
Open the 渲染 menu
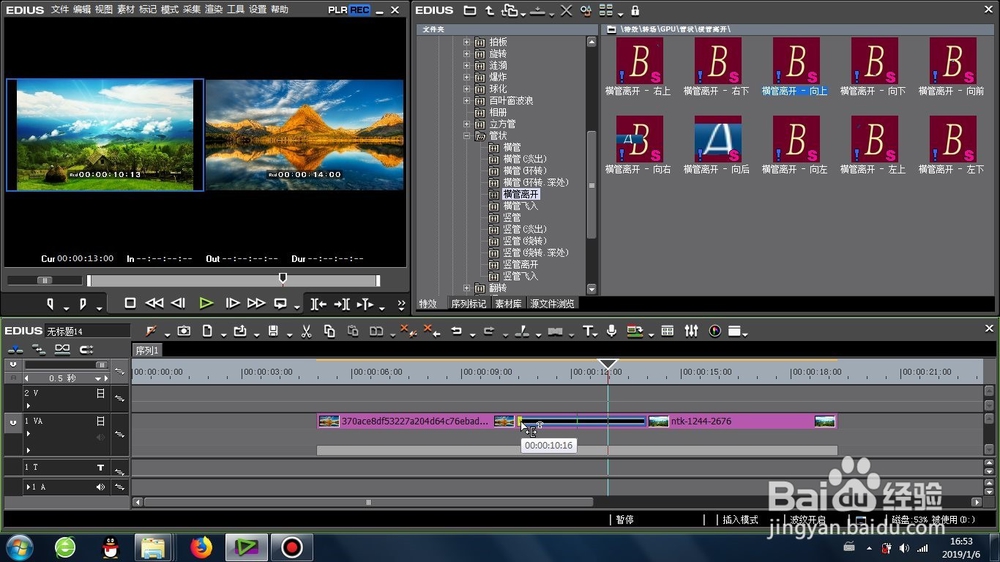click(x=214, y=10)
